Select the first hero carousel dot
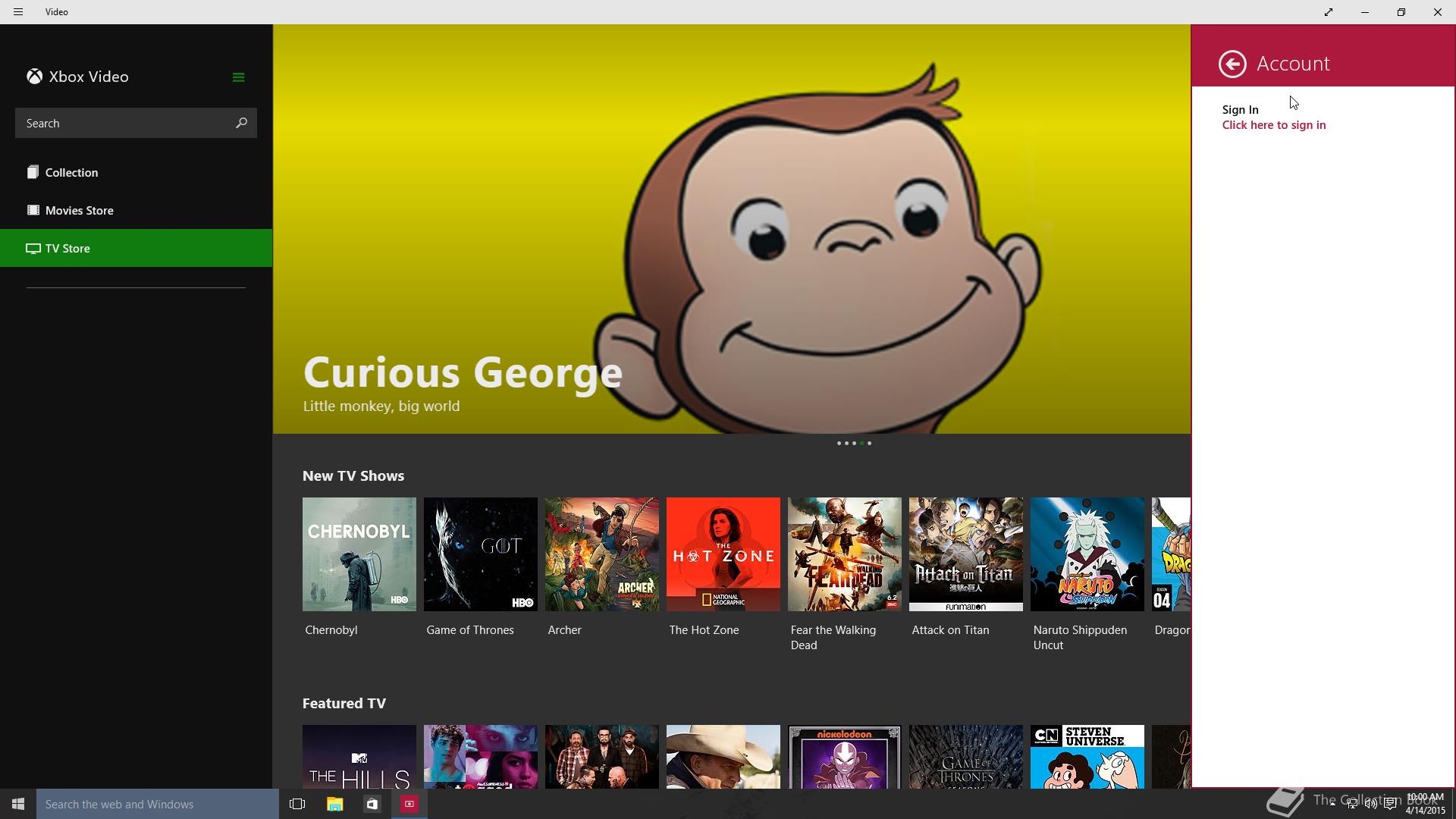The height and width of the screenshot is (819, 1456). (839, 444)
